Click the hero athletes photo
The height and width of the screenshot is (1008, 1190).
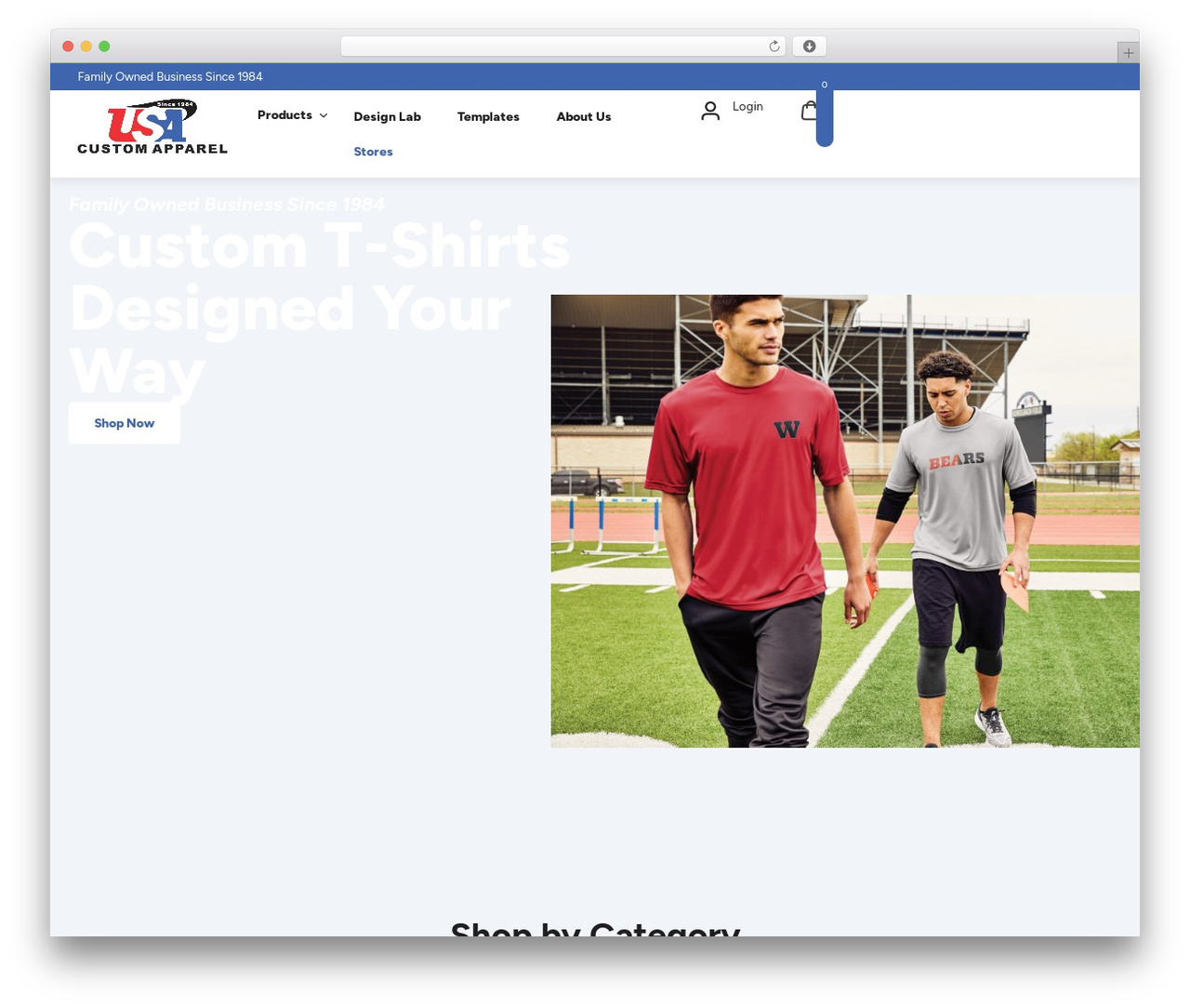(845, 521)
